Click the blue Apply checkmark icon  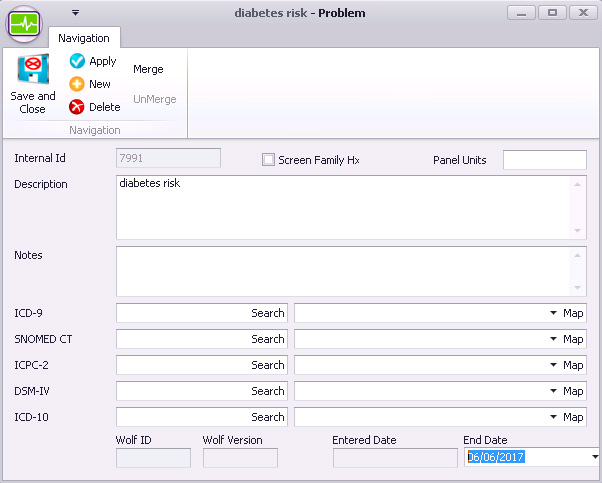click(x=77, y=61)
